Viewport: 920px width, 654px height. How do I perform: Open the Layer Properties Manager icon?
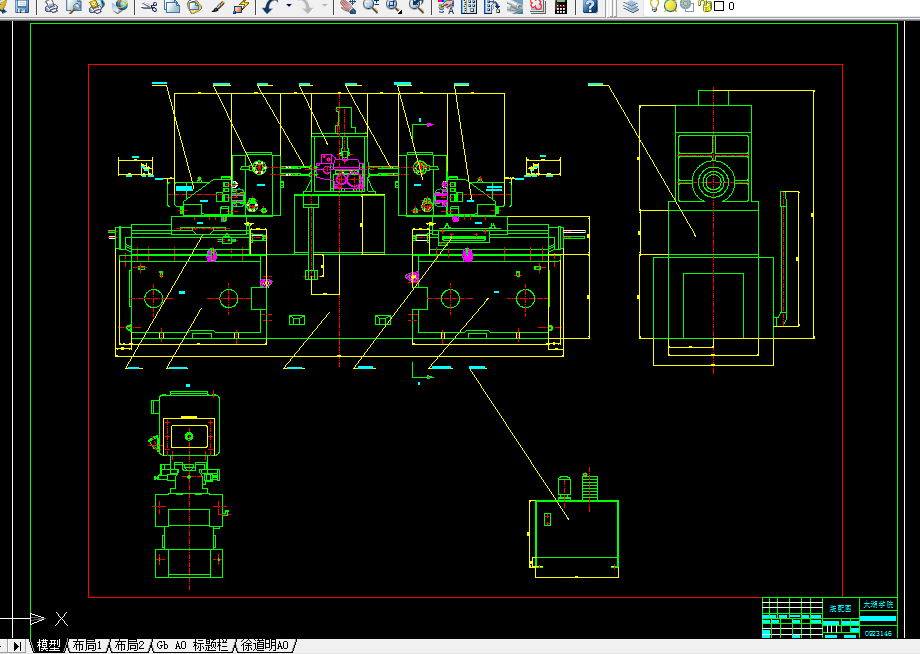coord(631,6)
